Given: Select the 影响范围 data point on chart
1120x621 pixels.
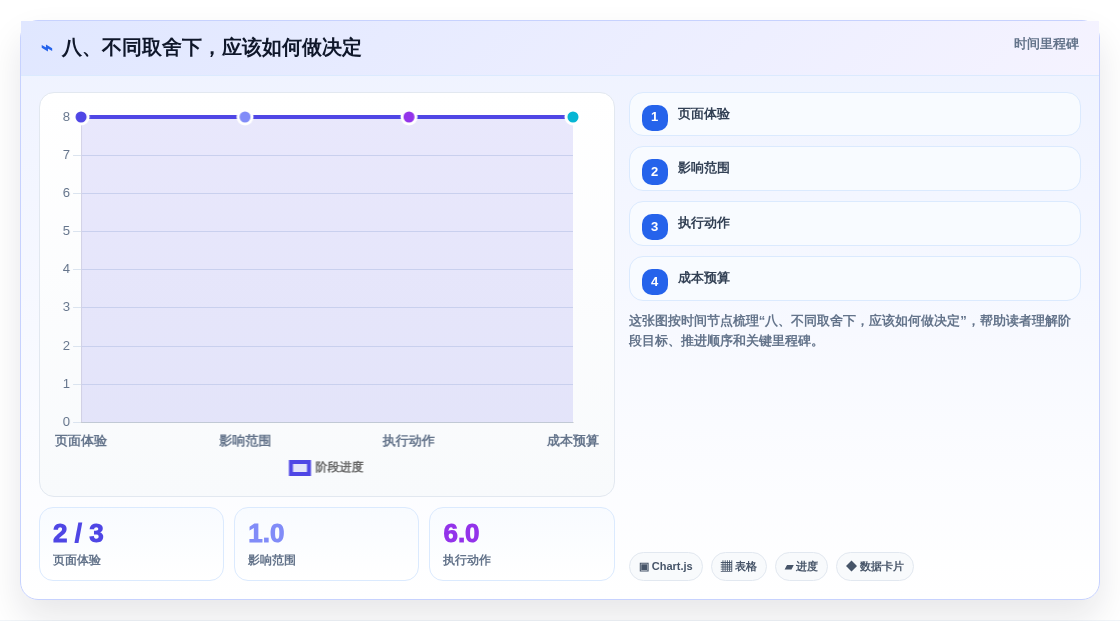Looking at the screenshot, I should click(x=245, y=117).
